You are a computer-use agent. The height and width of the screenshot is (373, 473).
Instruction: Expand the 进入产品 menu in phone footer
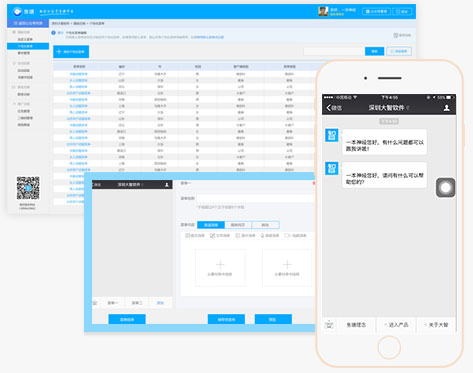coord(396,325)
